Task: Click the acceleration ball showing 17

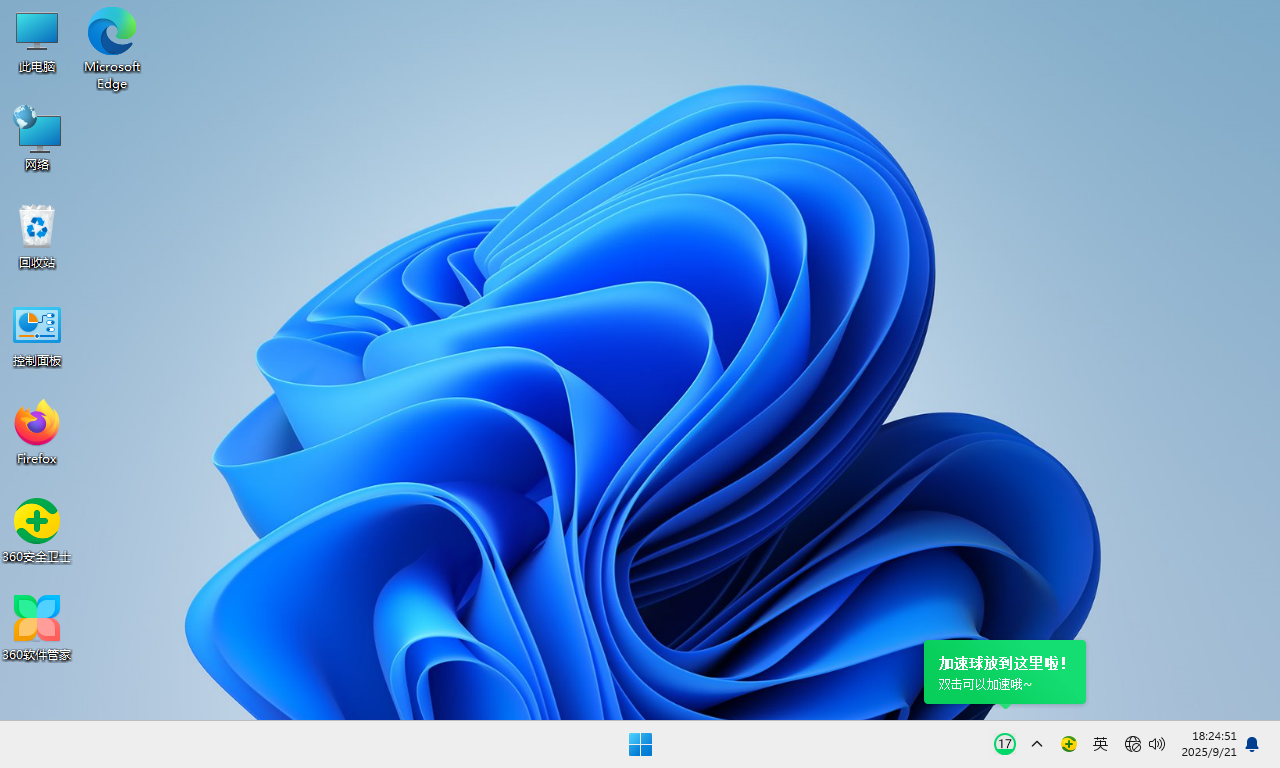Action: coord(1004,744)
